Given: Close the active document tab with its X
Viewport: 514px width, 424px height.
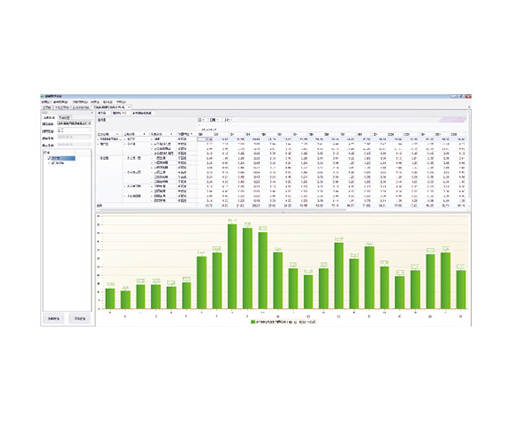Looking at the screenshot, I should [129, 107].
